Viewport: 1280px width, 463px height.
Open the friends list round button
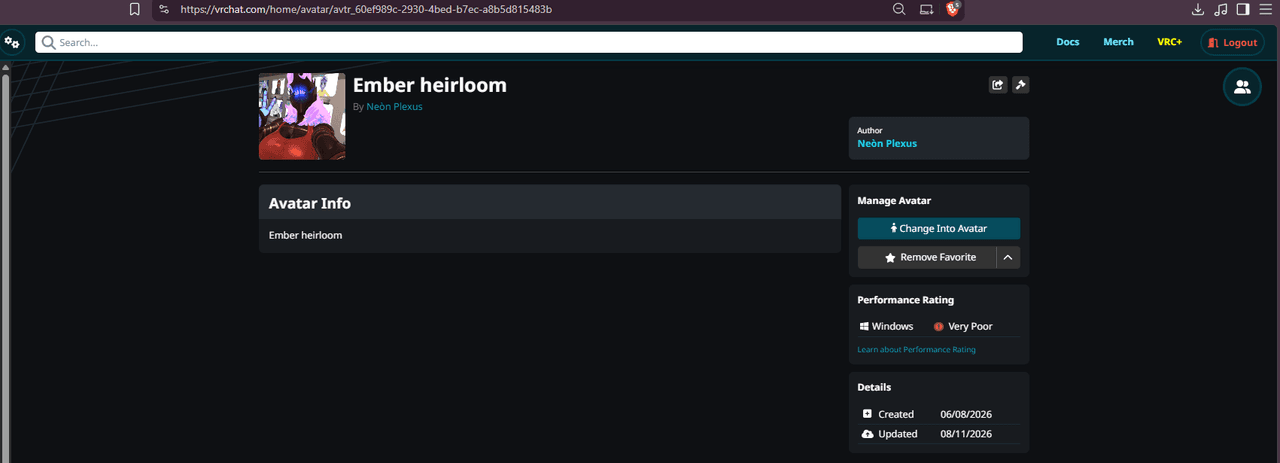pos(1242,87)
